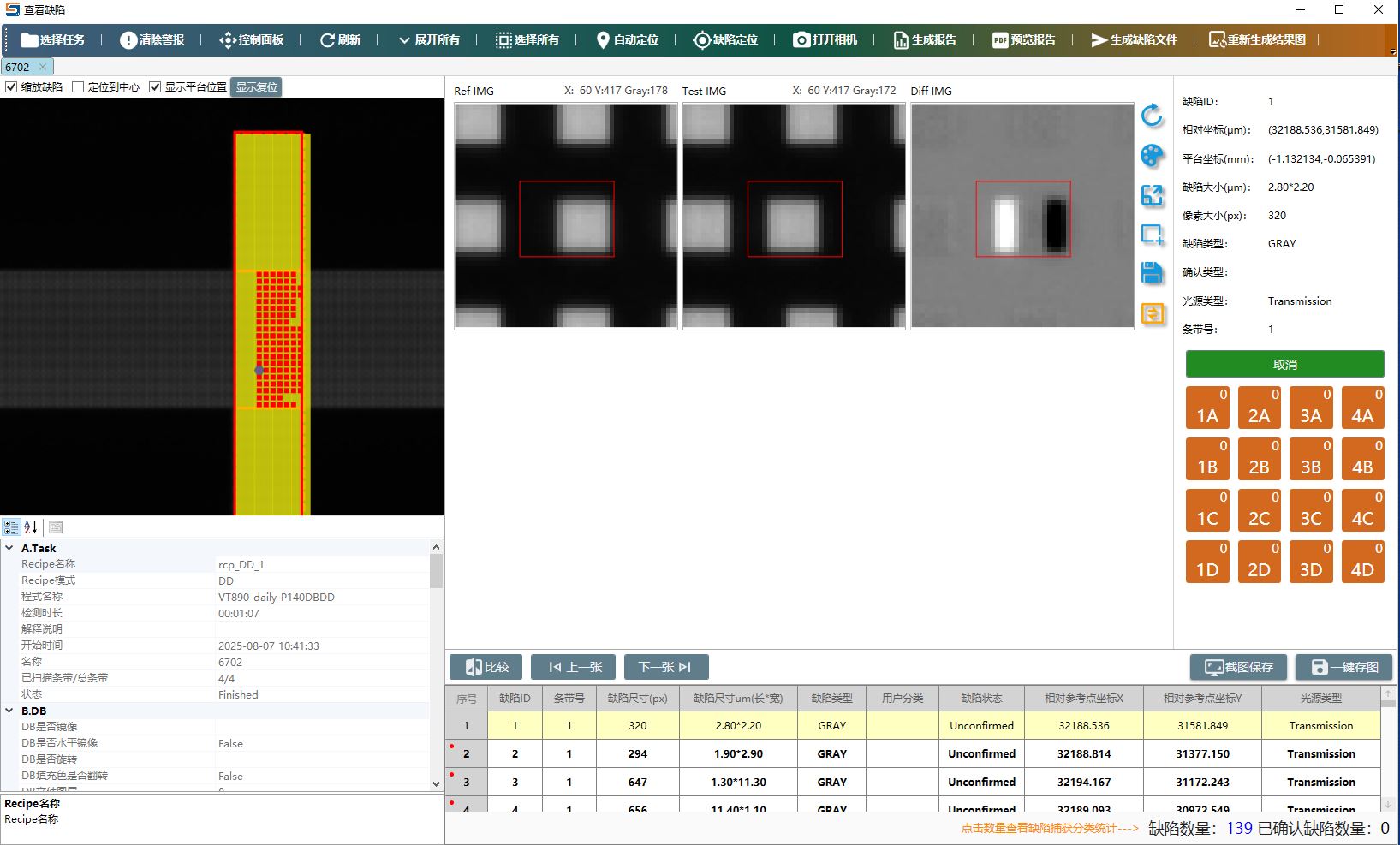Select the orange 2B classification tile
The height and width of the screenshot is (845, 1400).
coord(1259,459)
